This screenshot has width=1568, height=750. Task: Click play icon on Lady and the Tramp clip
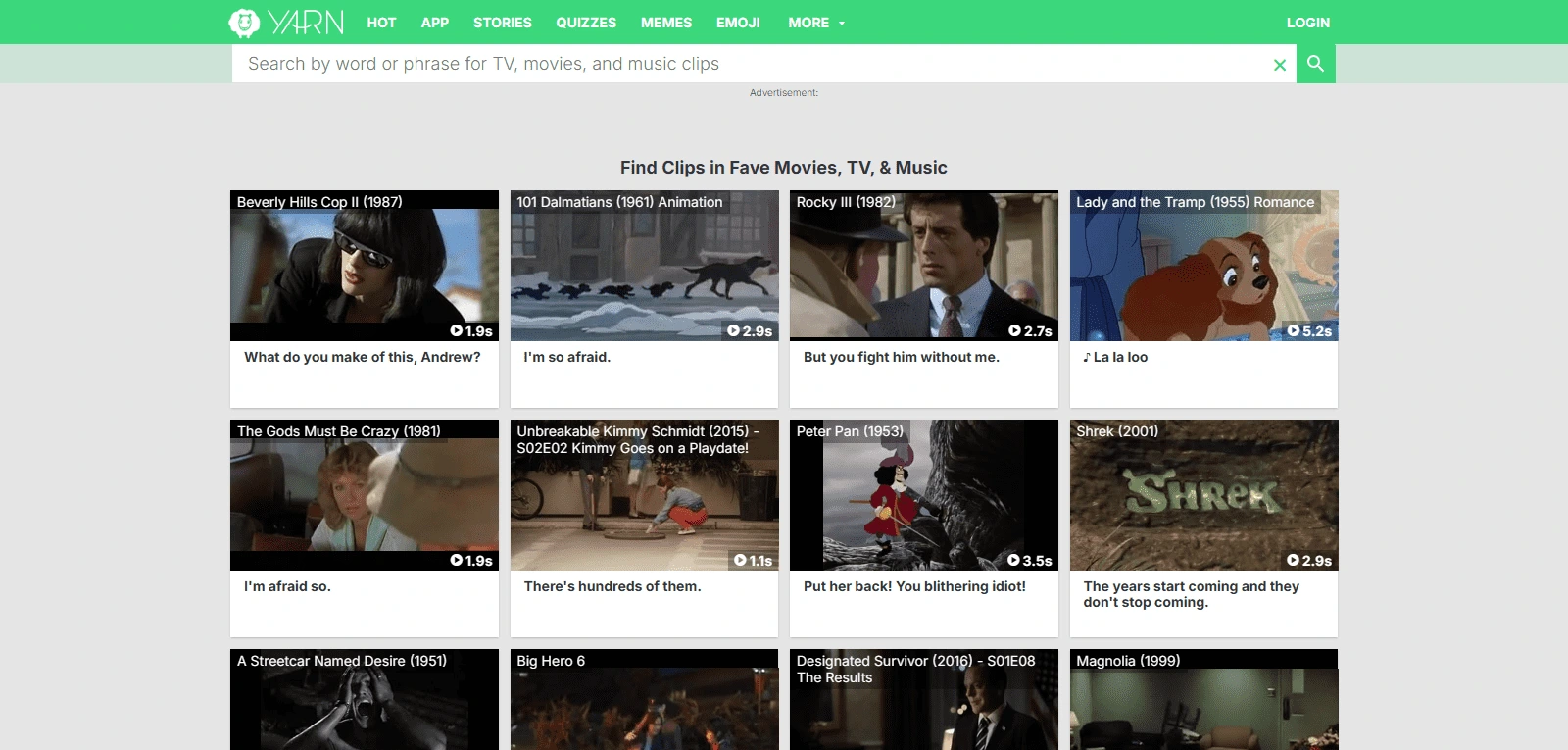click(1294, 331)
